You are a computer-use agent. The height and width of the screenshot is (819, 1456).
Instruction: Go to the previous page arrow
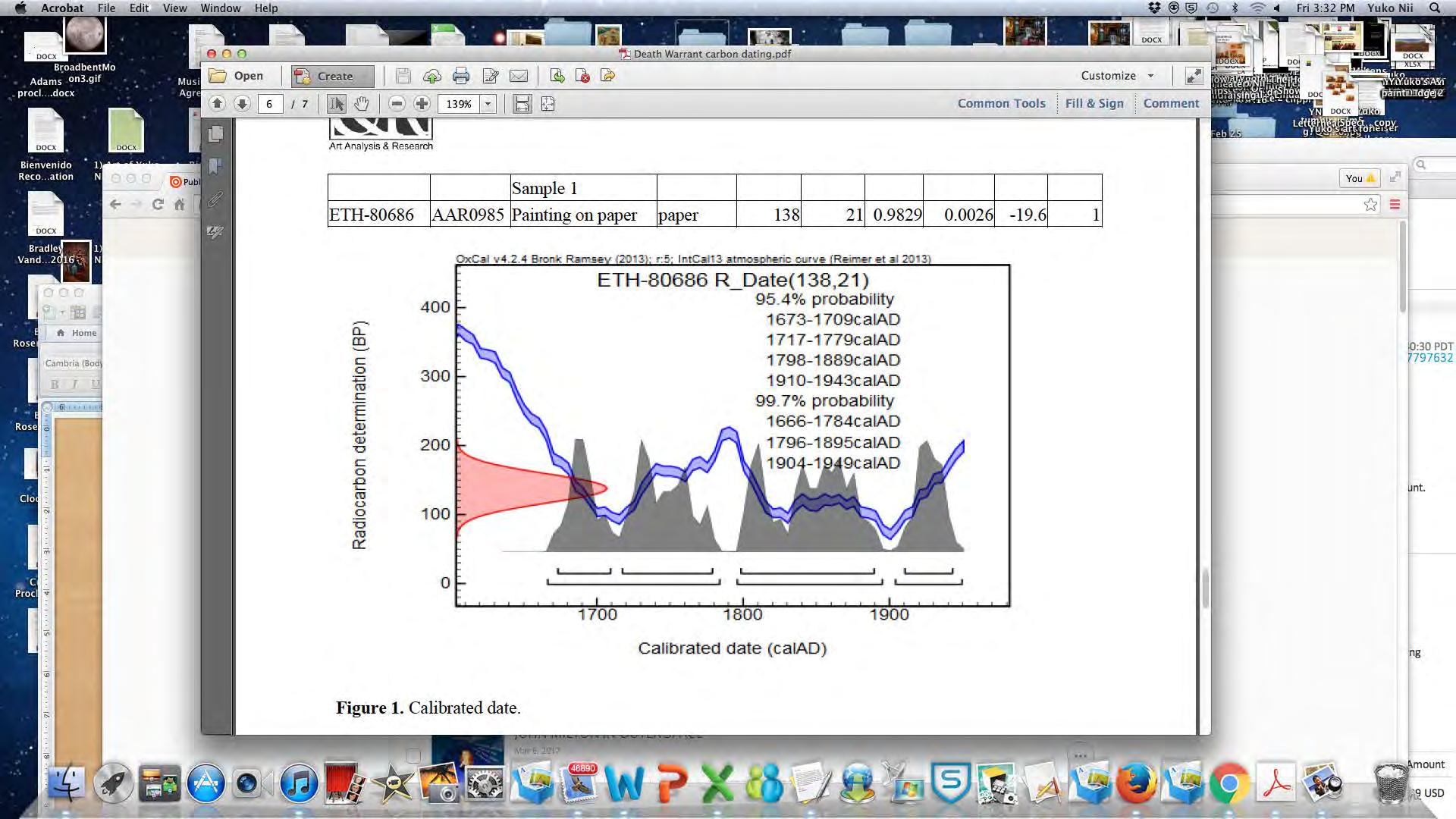click(218, 104)
